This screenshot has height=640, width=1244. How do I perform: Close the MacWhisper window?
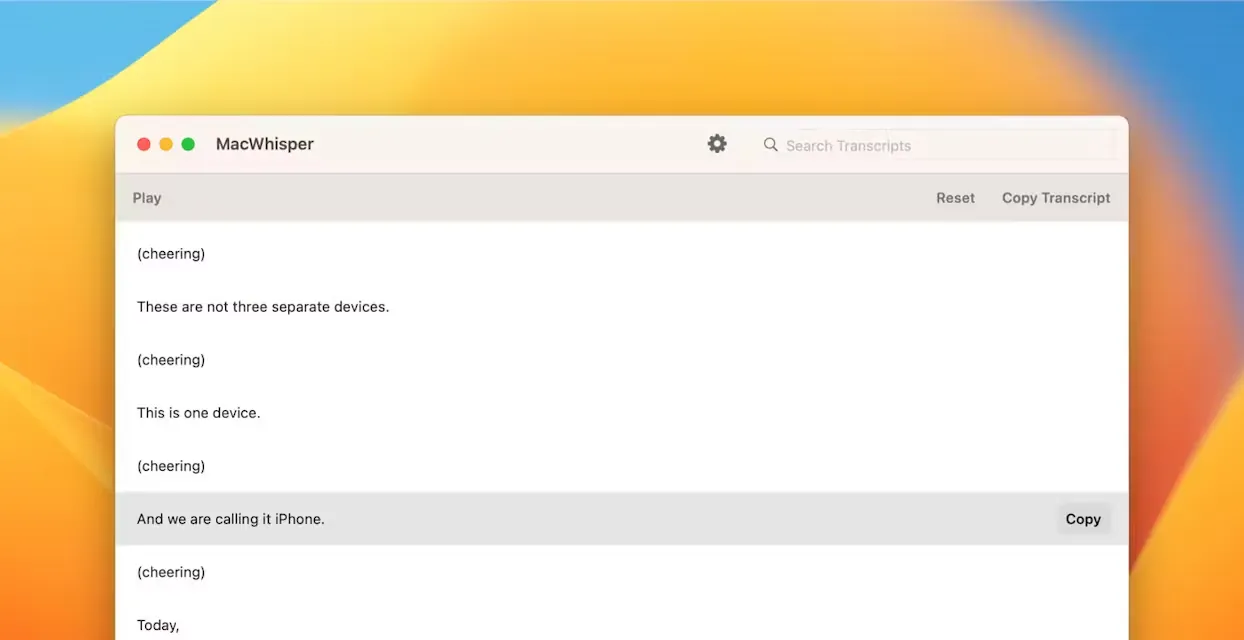tap(144, 144)
